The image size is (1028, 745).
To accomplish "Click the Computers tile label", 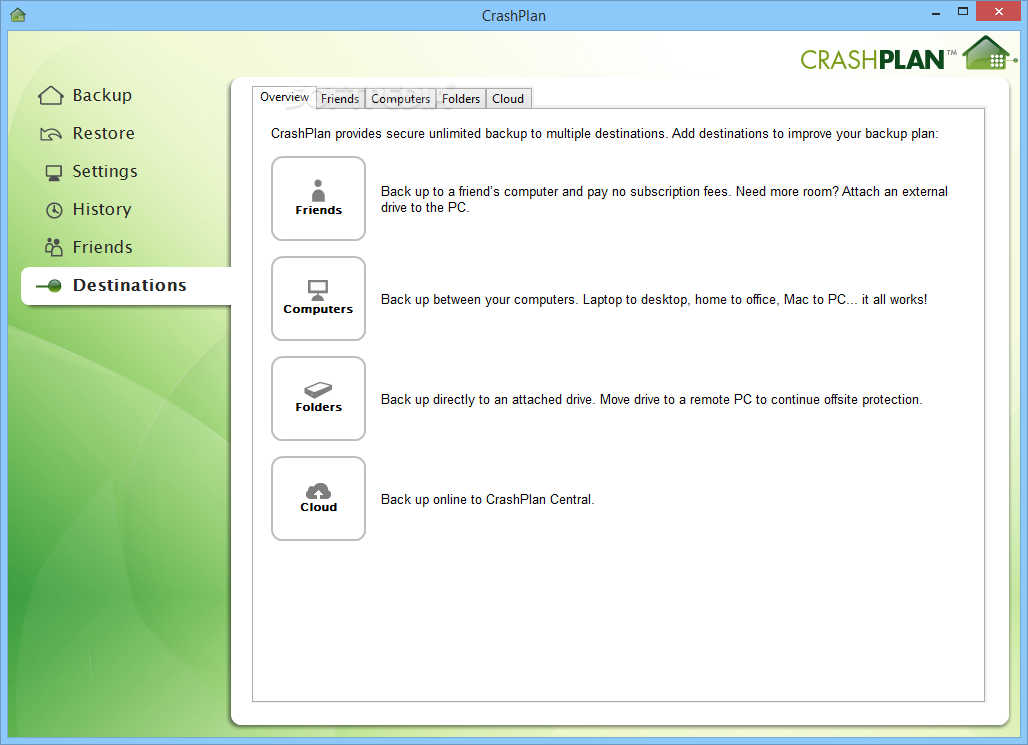I will (318, 310).
